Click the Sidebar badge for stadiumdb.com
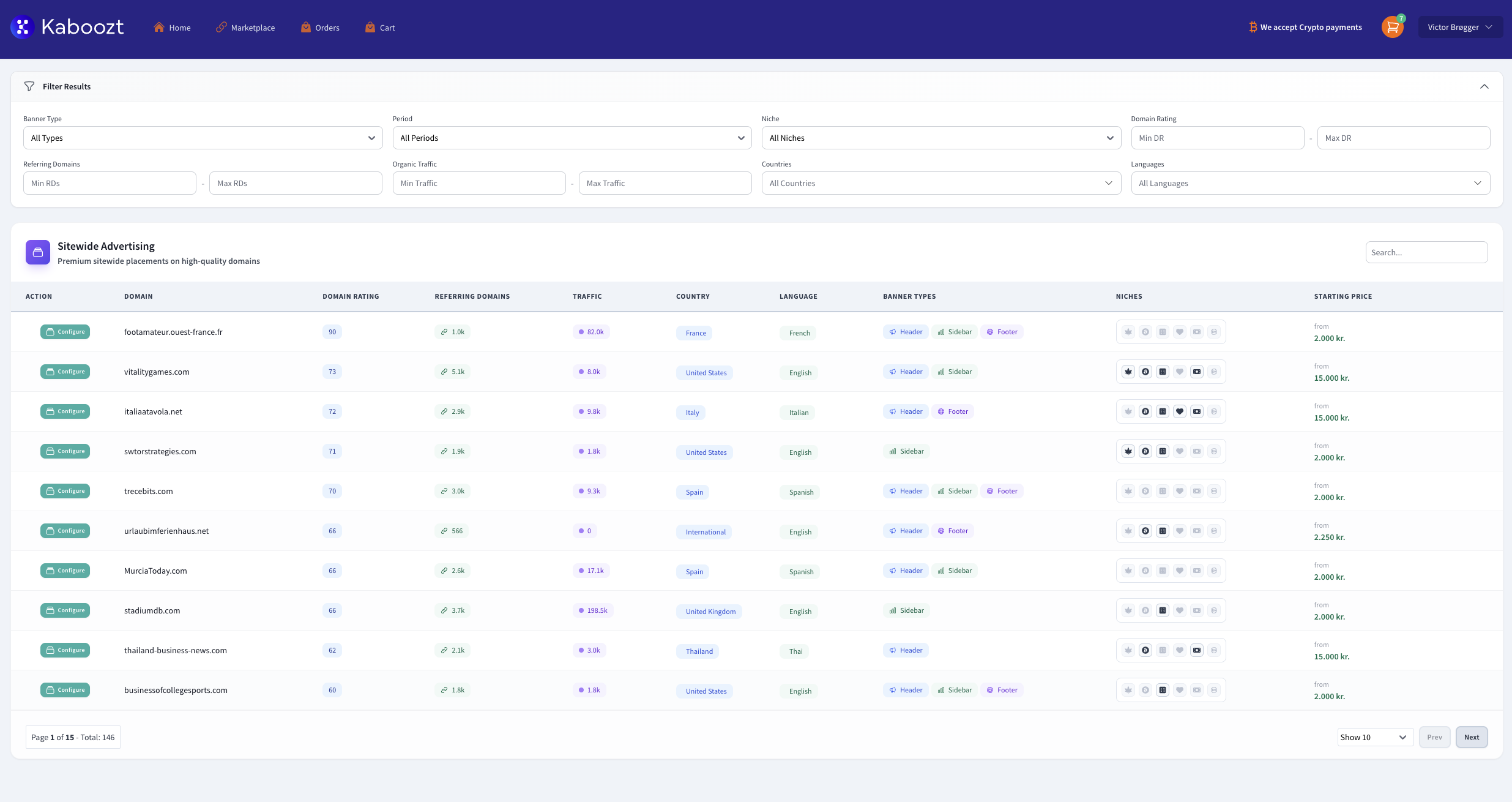The width and height of the screenshot is (1512, 802). tap(906, 610)
